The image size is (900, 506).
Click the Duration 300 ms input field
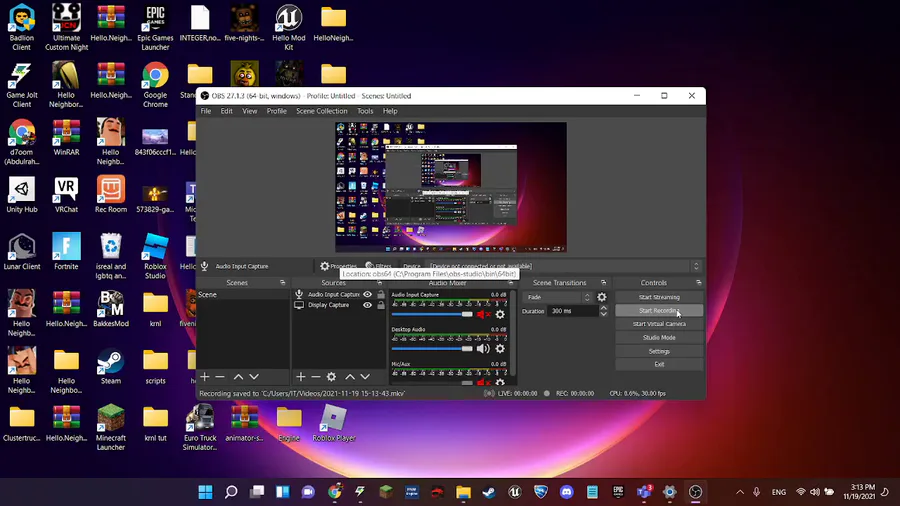(573, 311)
